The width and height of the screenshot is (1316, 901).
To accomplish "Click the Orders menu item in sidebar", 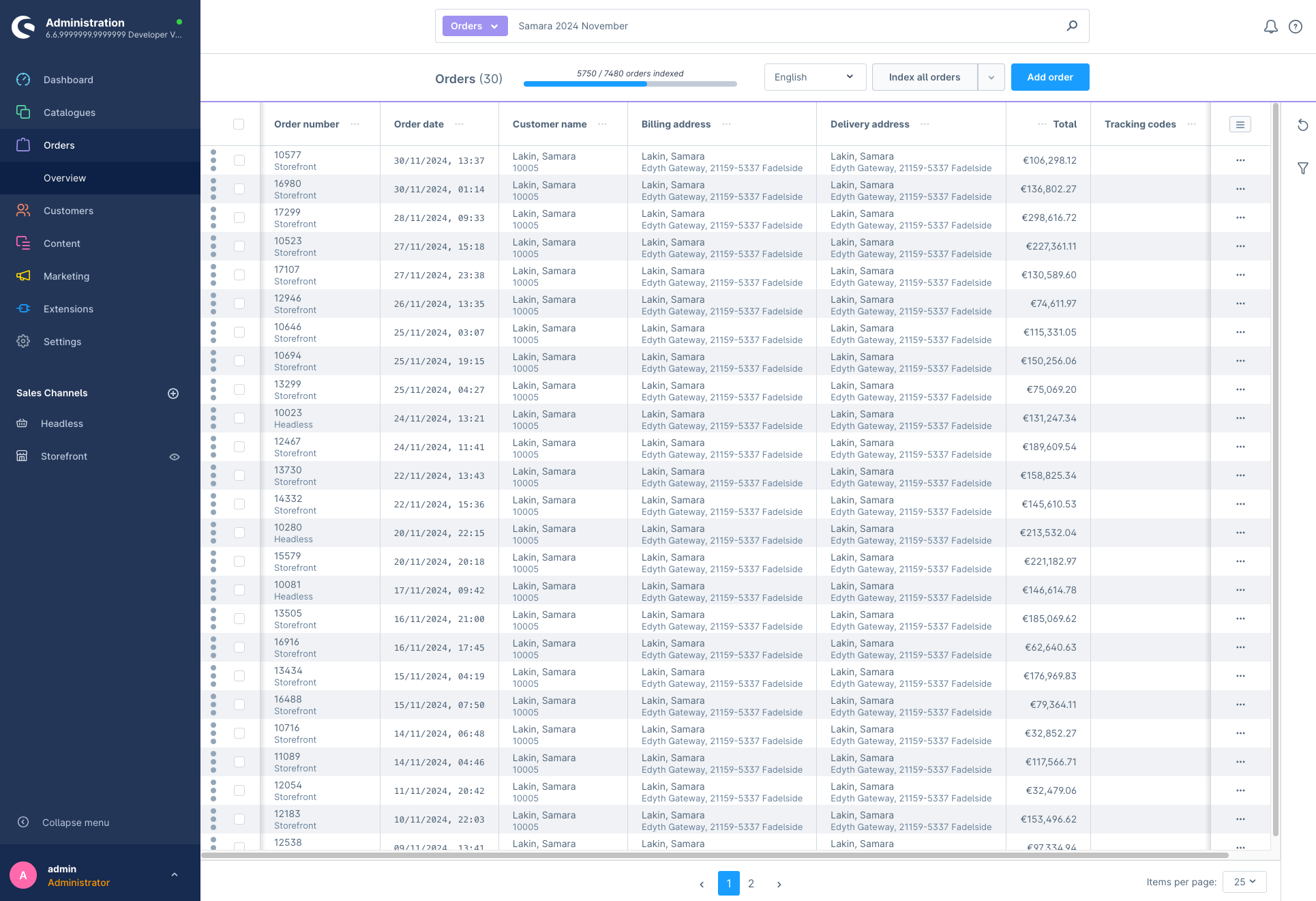I will click(x=59, y=145).
